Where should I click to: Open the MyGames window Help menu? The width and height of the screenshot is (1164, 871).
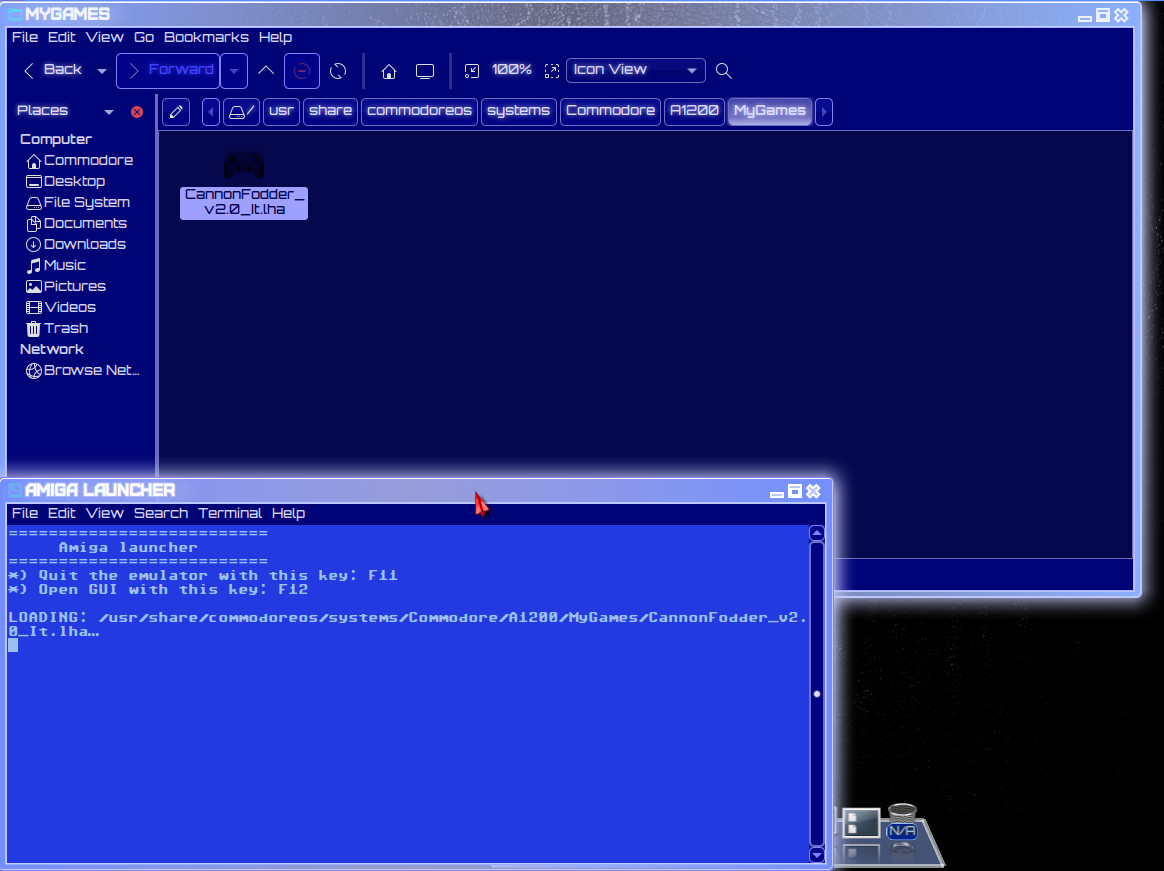pyautogui.click(x=275, y=37)
